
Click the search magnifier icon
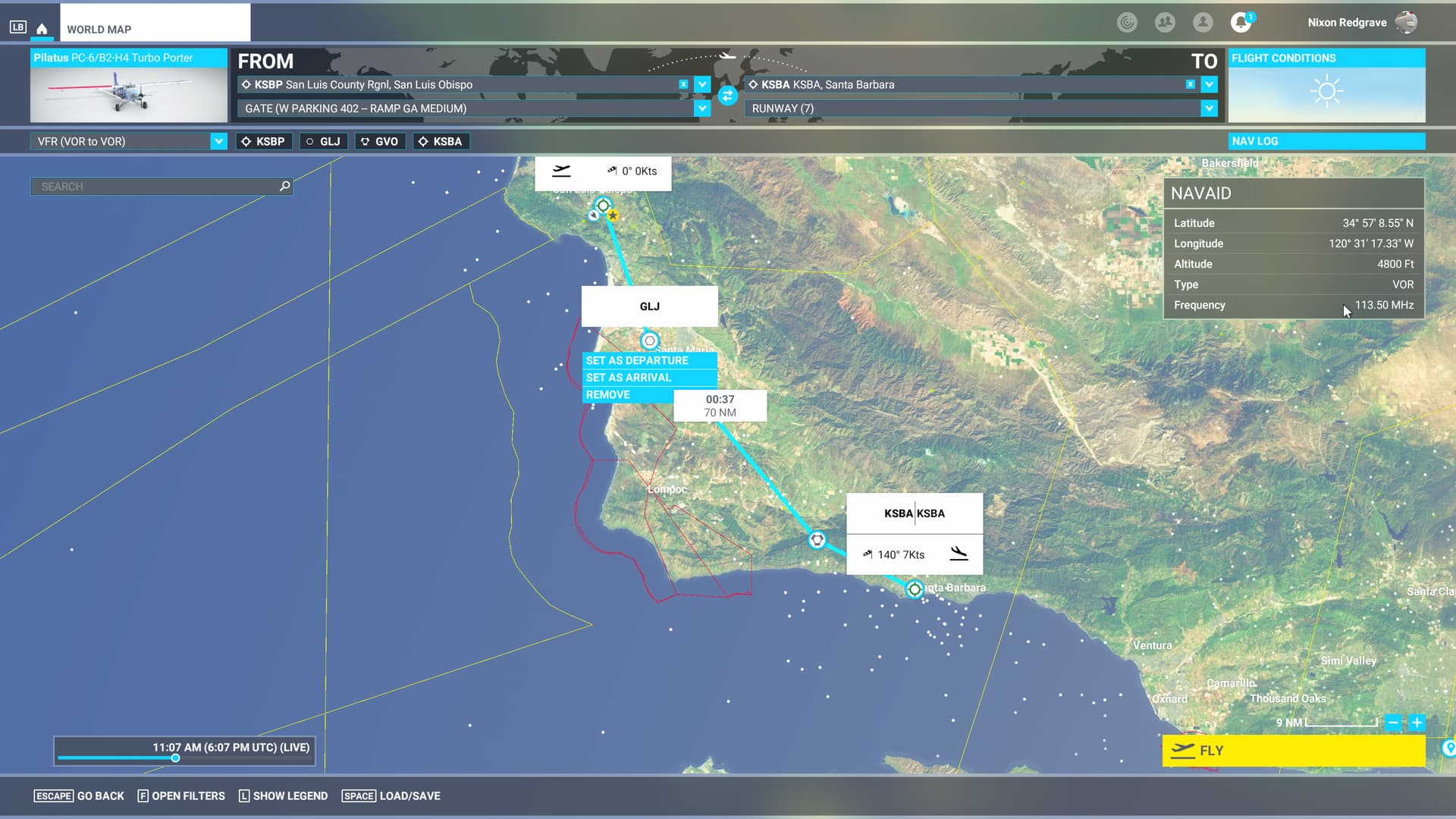tap(284, 186)
